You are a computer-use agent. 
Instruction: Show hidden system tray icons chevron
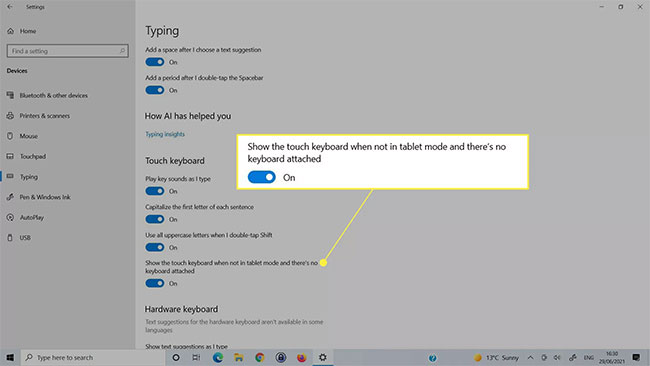click(531, 357)
